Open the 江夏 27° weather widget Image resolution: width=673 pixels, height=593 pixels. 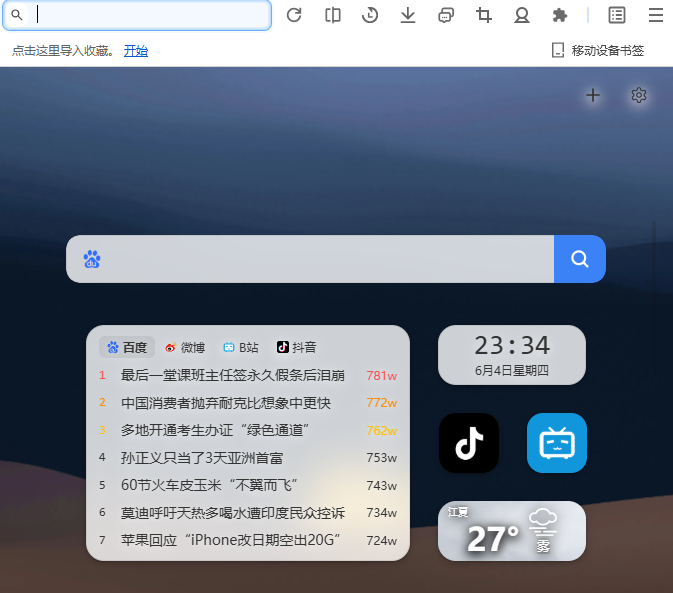[x=512, y=531]
